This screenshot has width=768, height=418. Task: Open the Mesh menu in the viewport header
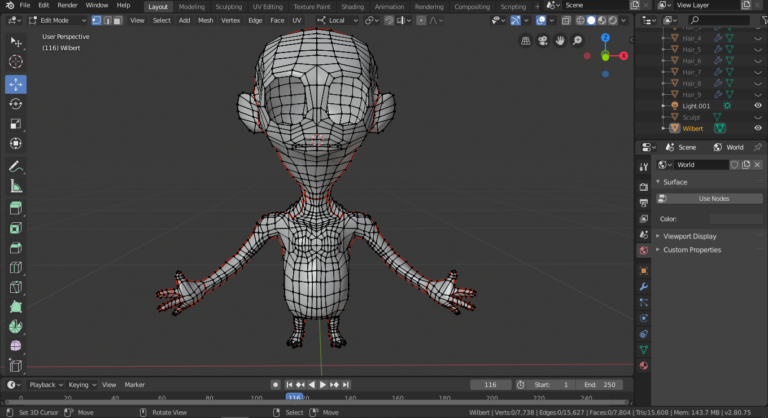click(x=205, y=20)
